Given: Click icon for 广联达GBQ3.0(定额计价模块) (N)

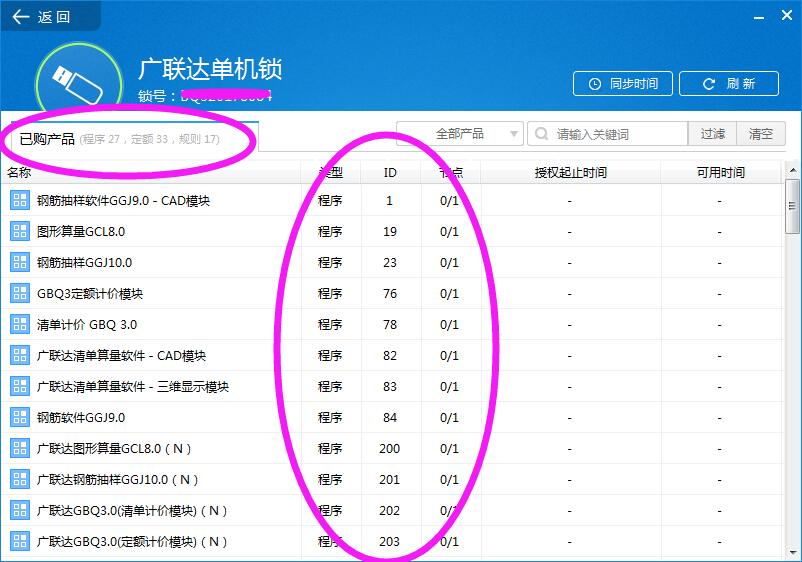Looking at the screenshot, I should point(20,541).
